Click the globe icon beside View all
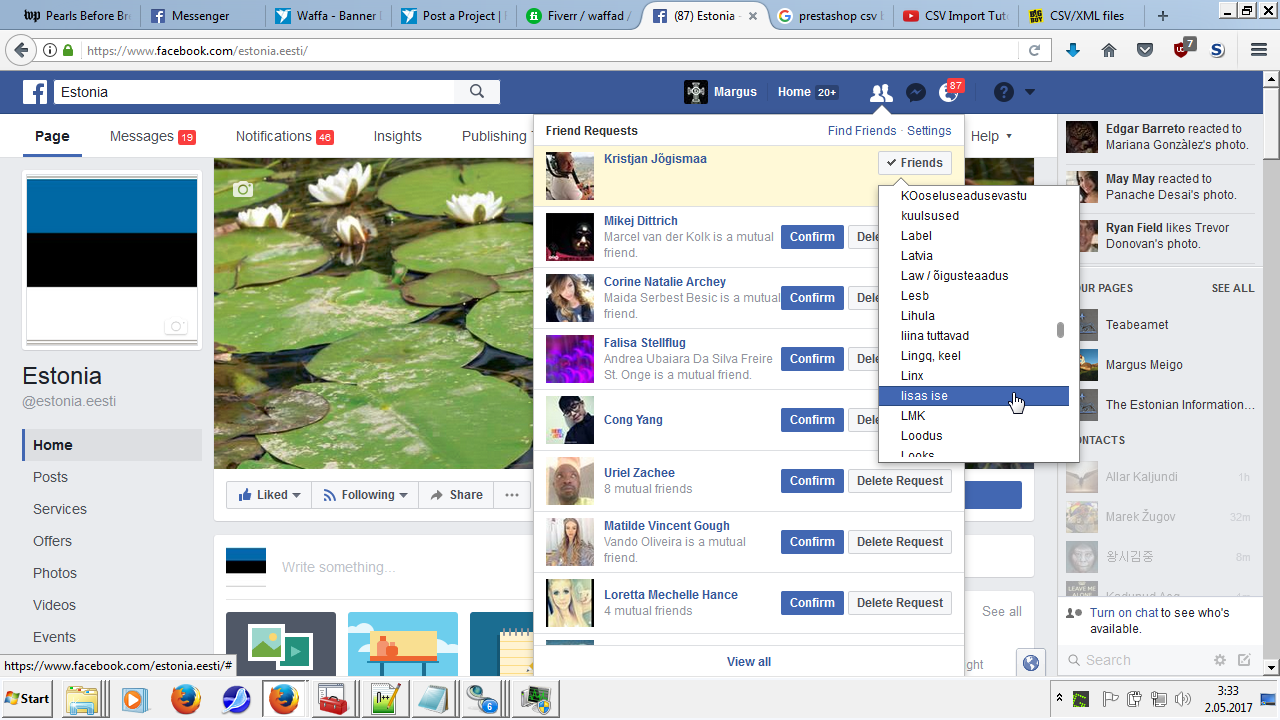 point(1031,662)
